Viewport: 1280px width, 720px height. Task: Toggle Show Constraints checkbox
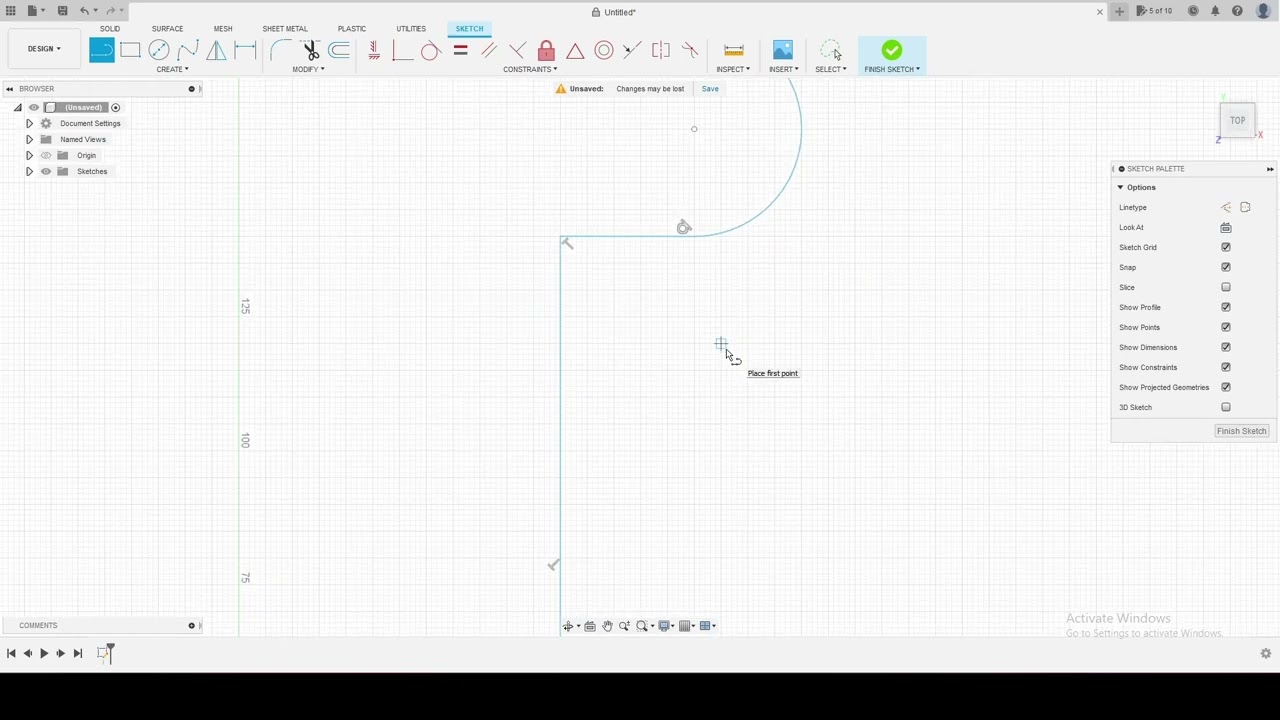[x=1226, y=367]
